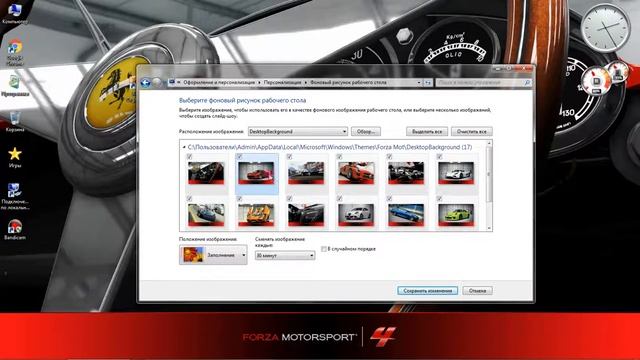640x360 pixels.
Task: Select the white sports car thumbnail
Action: coord(456,173)
